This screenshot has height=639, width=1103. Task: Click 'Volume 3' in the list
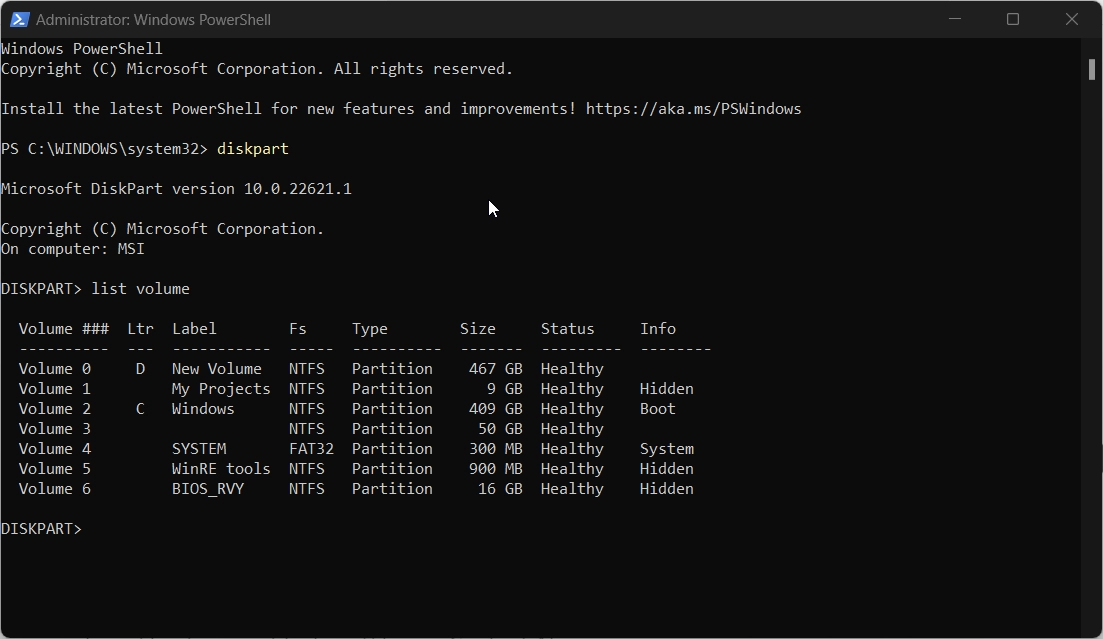[x=54, y=429]
